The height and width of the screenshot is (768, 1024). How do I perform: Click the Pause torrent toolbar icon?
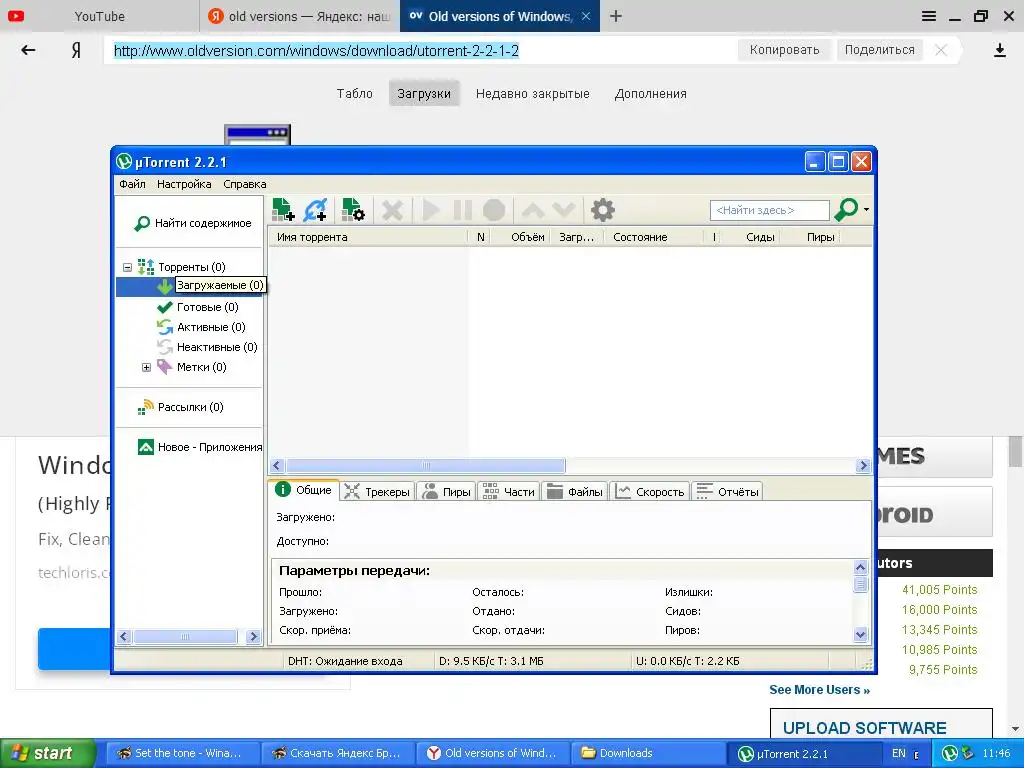pos(462,210)
